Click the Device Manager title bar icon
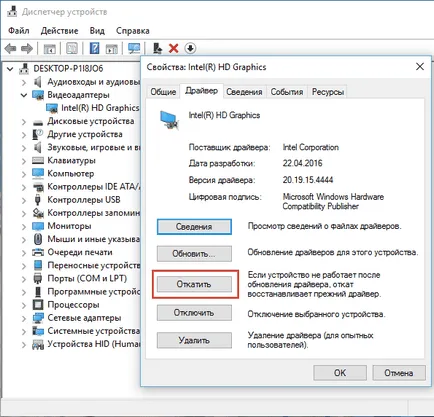The height and width of the screenshot is (417, 434). (x=12, y=12)
